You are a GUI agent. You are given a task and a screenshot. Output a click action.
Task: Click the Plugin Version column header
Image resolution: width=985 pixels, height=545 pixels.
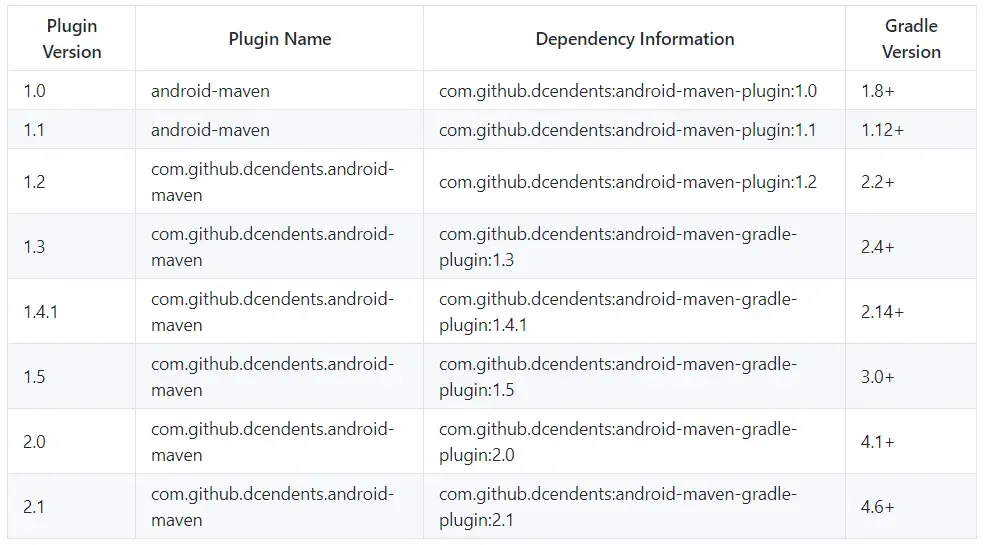click(72, 39)
